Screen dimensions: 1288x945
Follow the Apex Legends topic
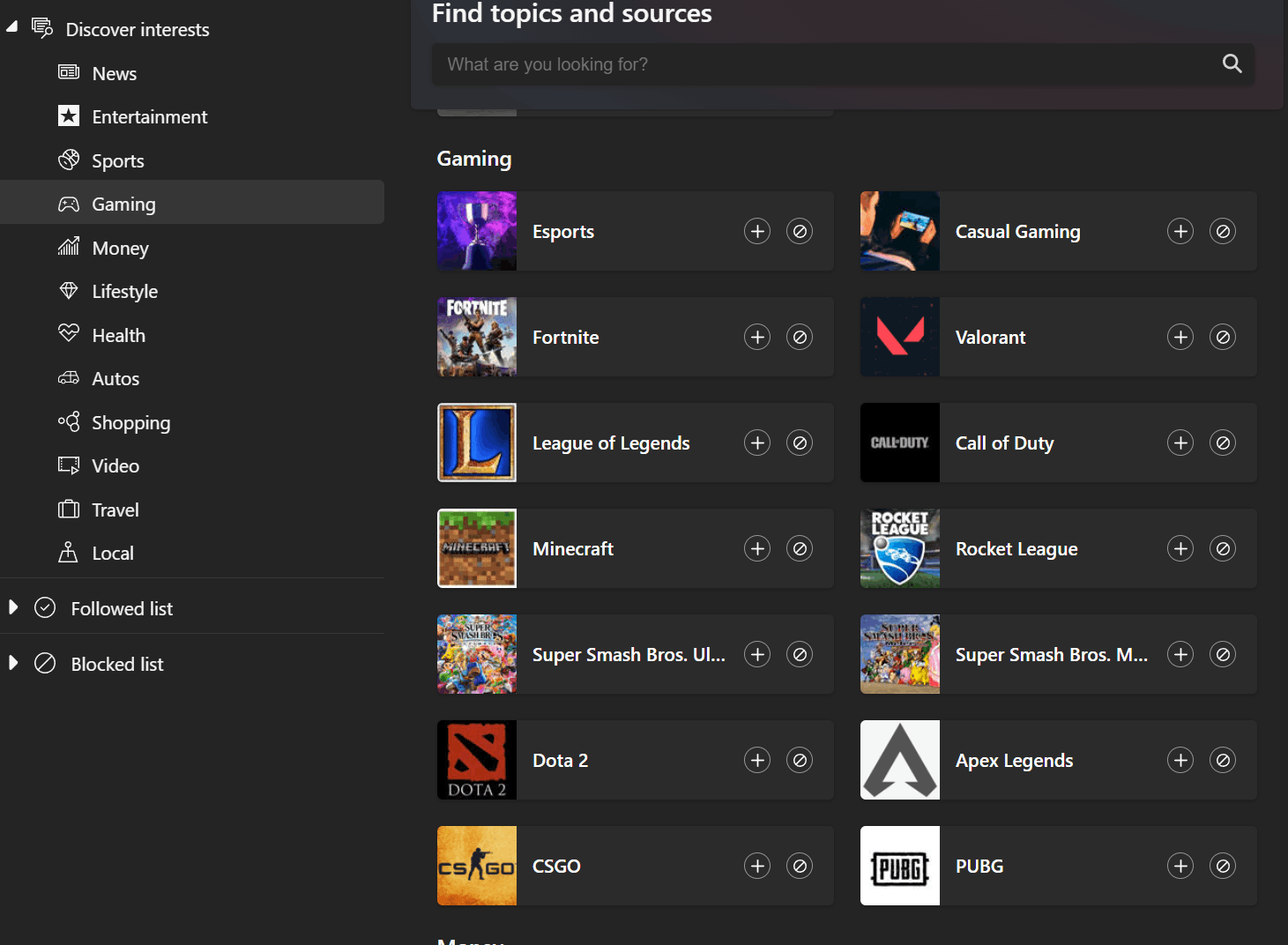[x=1180, y=760]
